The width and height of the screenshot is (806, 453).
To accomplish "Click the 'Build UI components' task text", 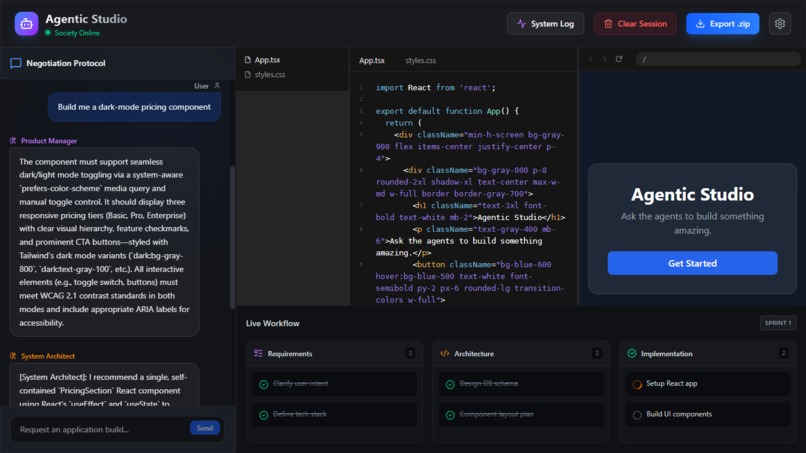I will pos(679,414).
